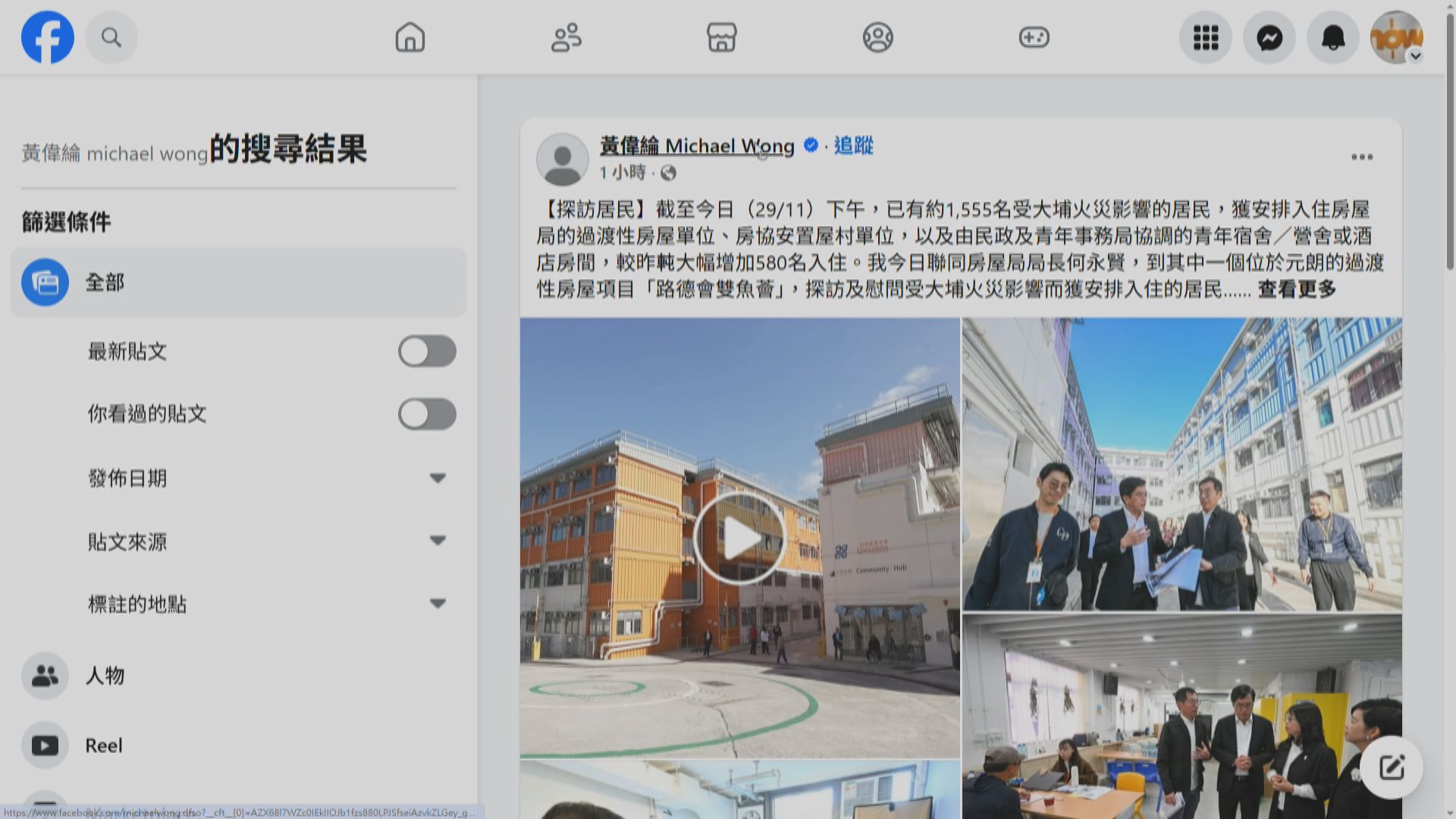Follow 黃偉綸 Michael Wong via 追蹤 link
1456x819 pixels.
852,146
